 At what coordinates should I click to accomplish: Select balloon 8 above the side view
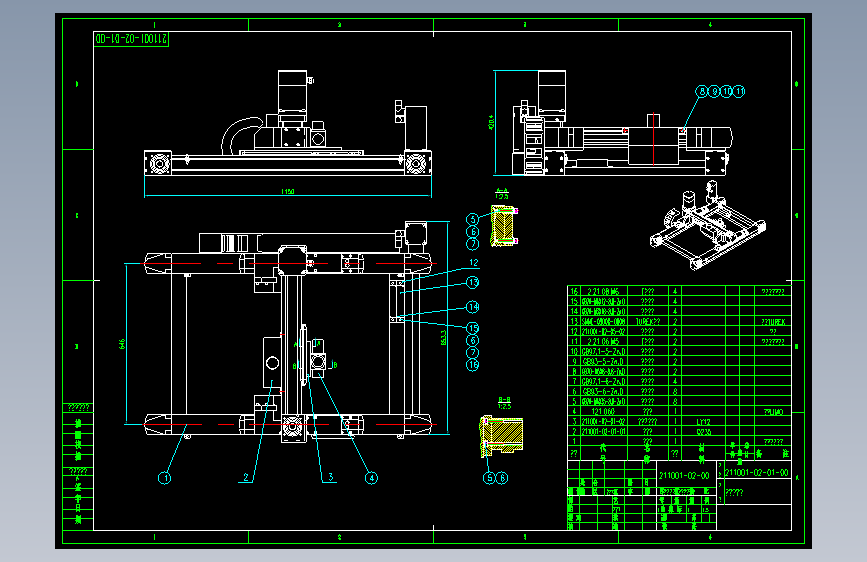coord(702,91)
